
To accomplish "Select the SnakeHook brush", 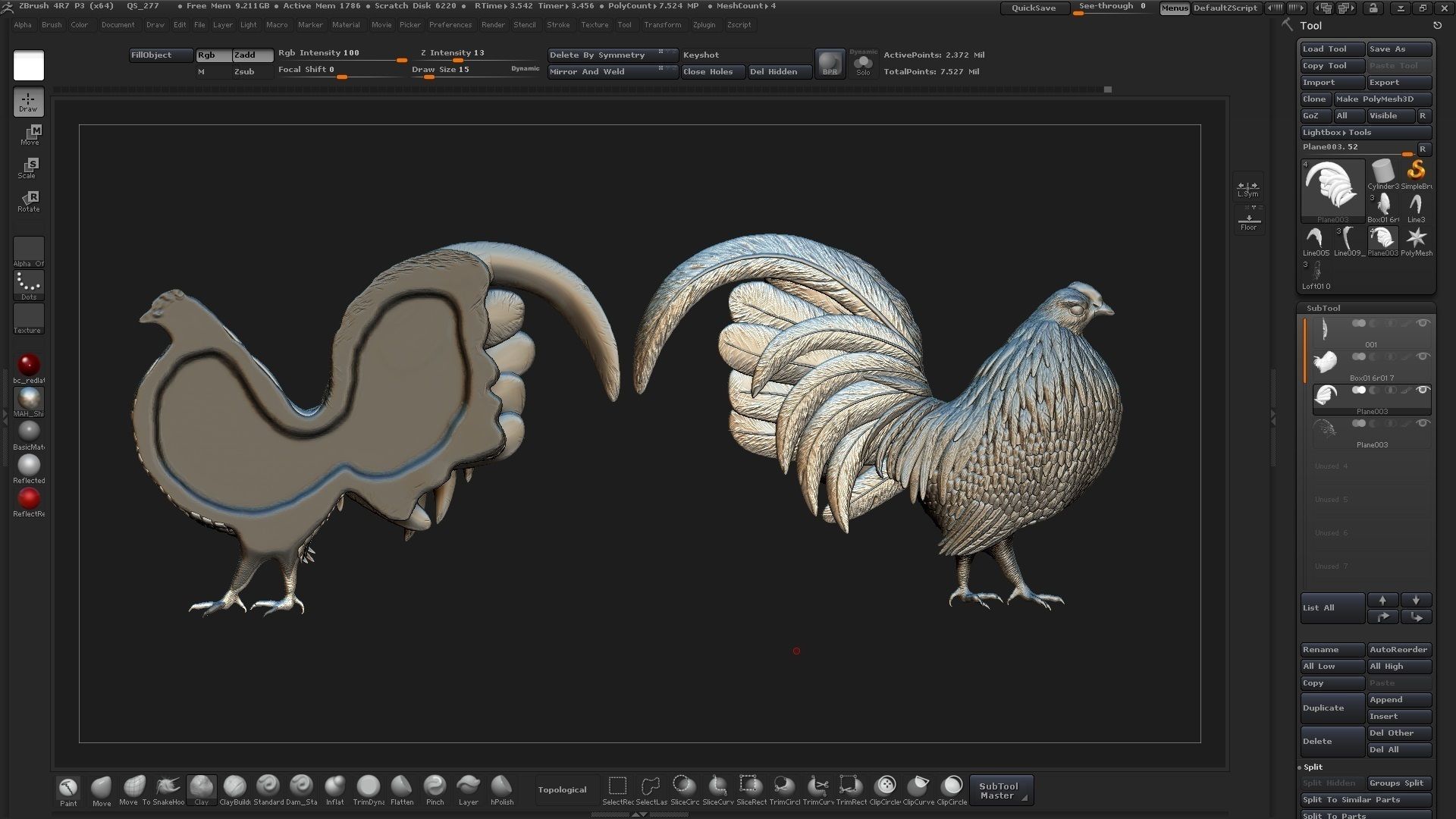I will (168, 790).
